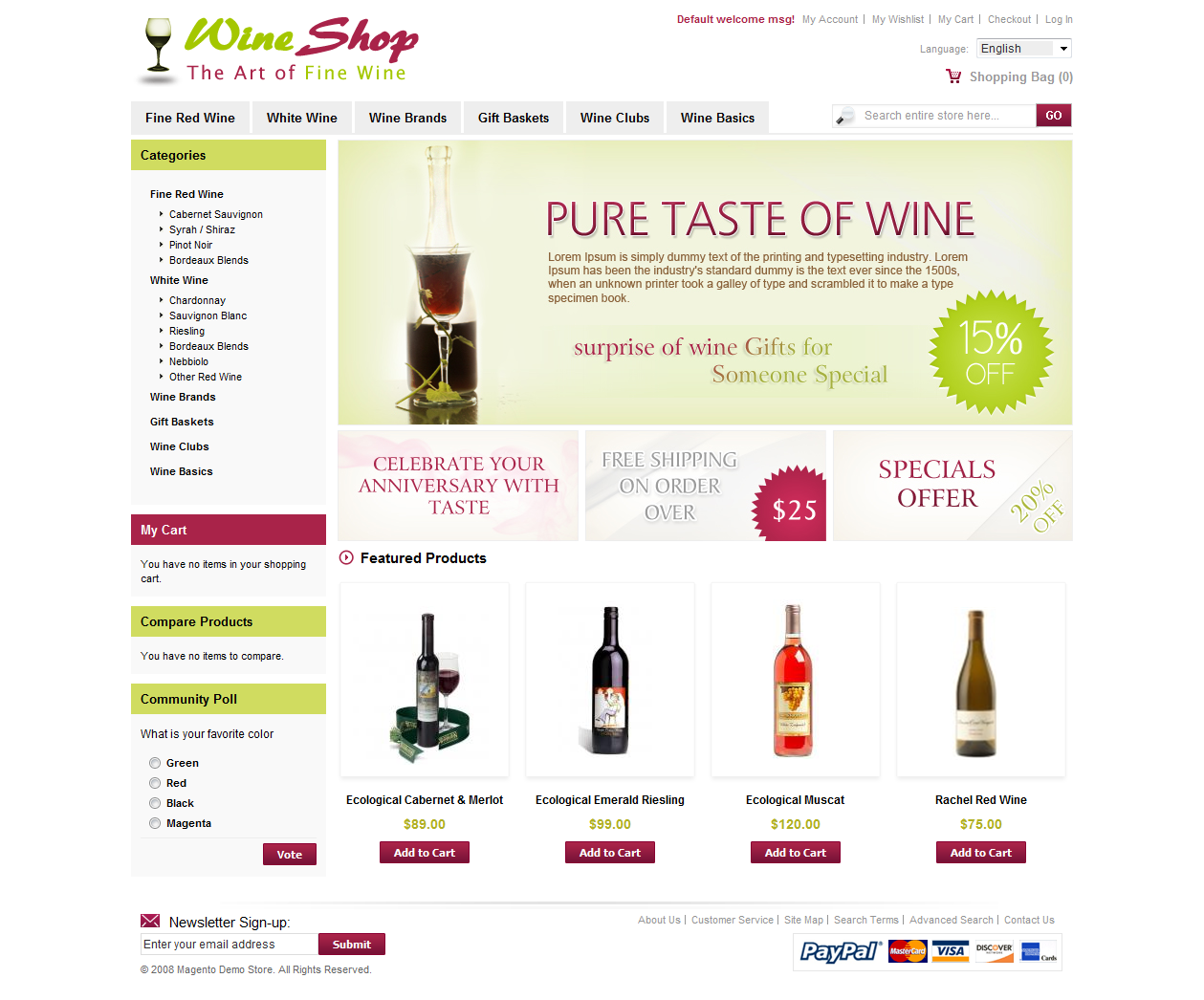
Task: Click the VISA card logo
Action: [951, 951]
